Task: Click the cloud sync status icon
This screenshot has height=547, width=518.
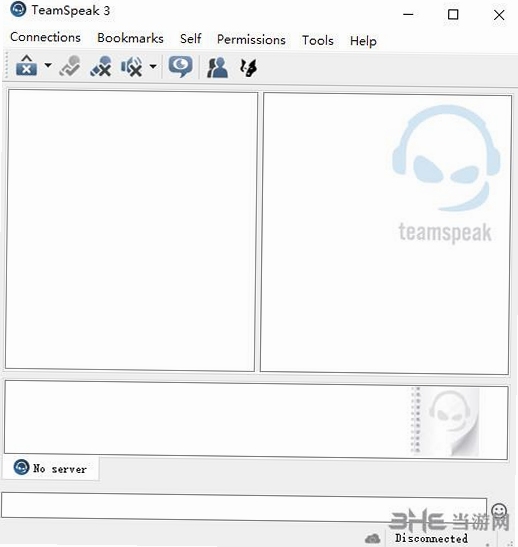Action: click(x=372, y=538)
